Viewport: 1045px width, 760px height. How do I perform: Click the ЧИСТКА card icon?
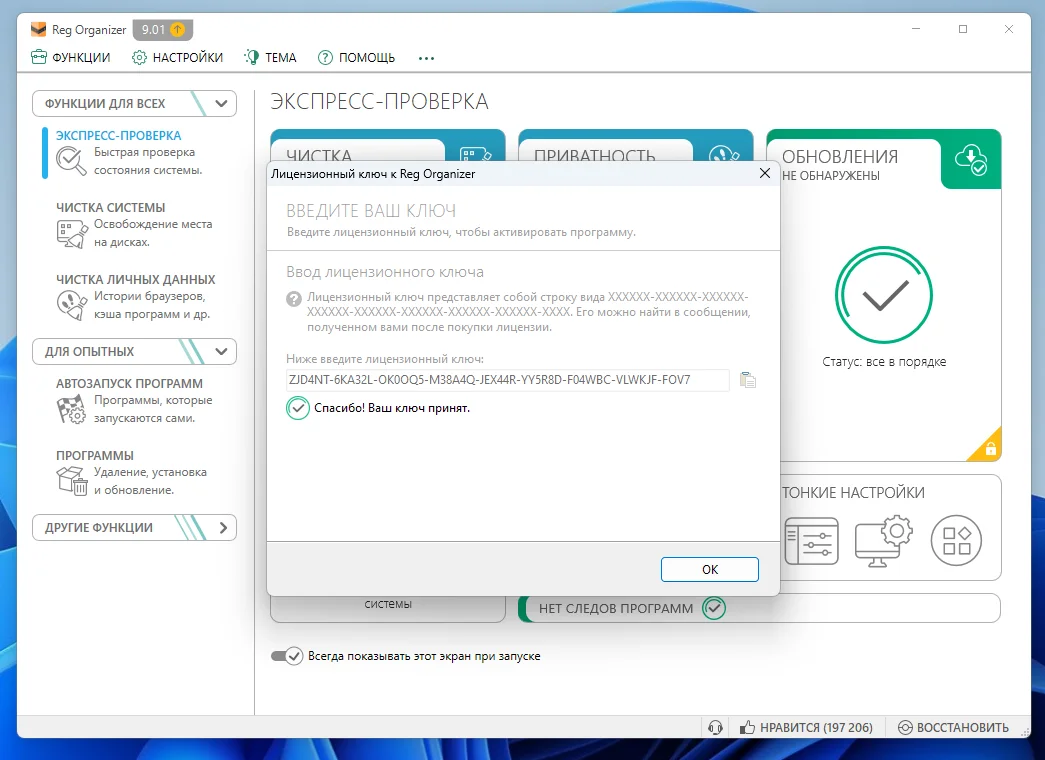475,153
